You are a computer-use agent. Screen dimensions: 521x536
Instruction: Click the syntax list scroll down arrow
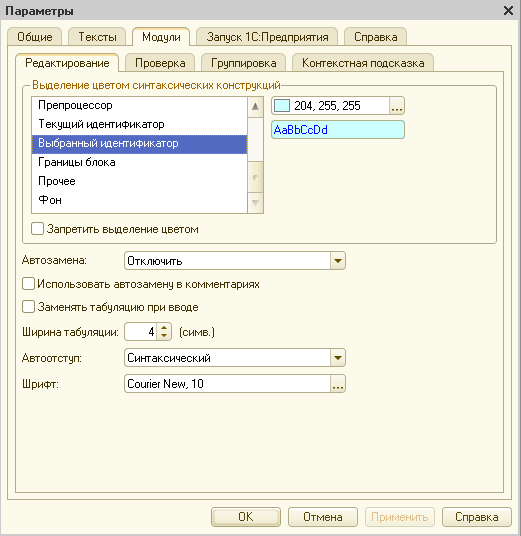pos(255,203)
